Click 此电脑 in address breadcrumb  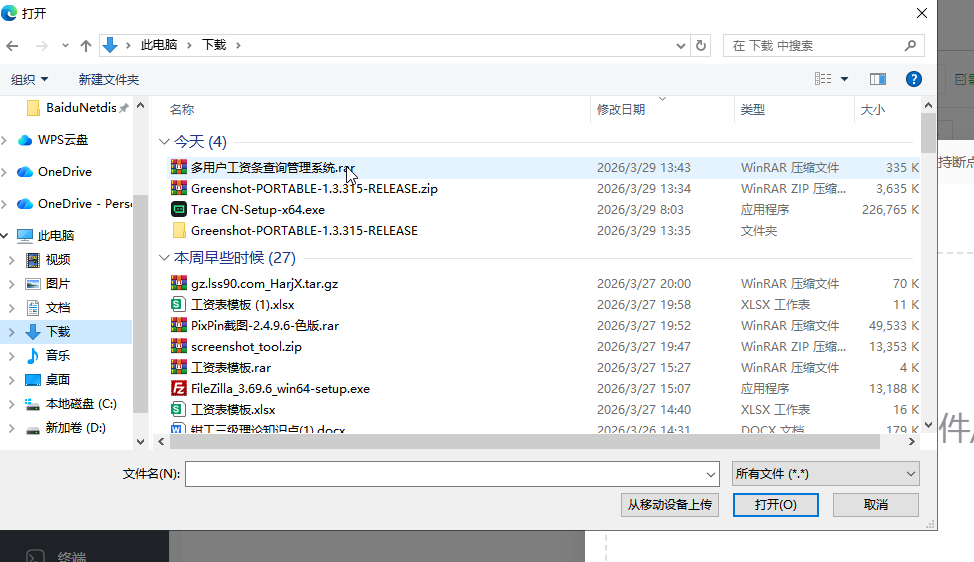point(158,45)
